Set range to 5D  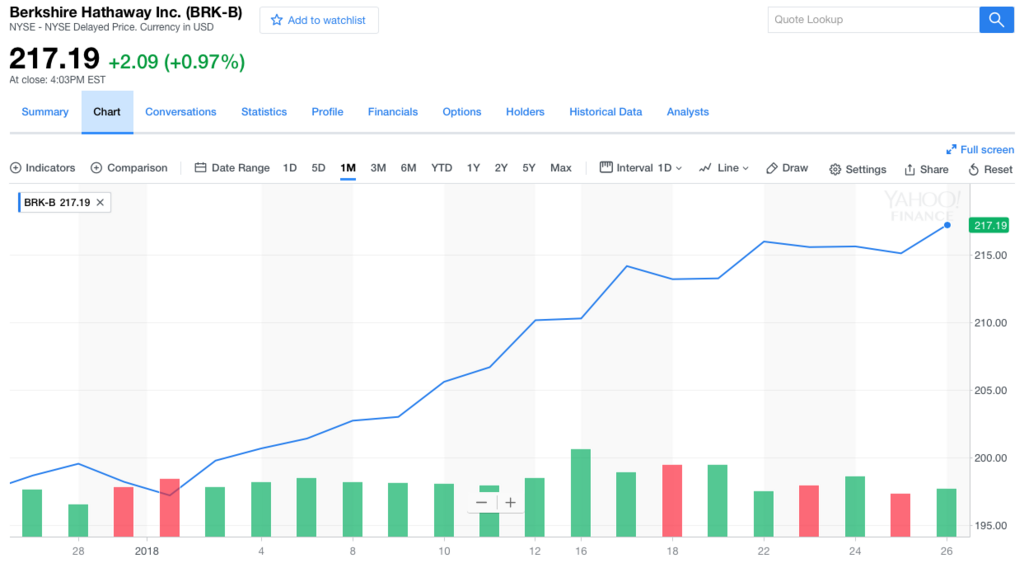[318, 168]
